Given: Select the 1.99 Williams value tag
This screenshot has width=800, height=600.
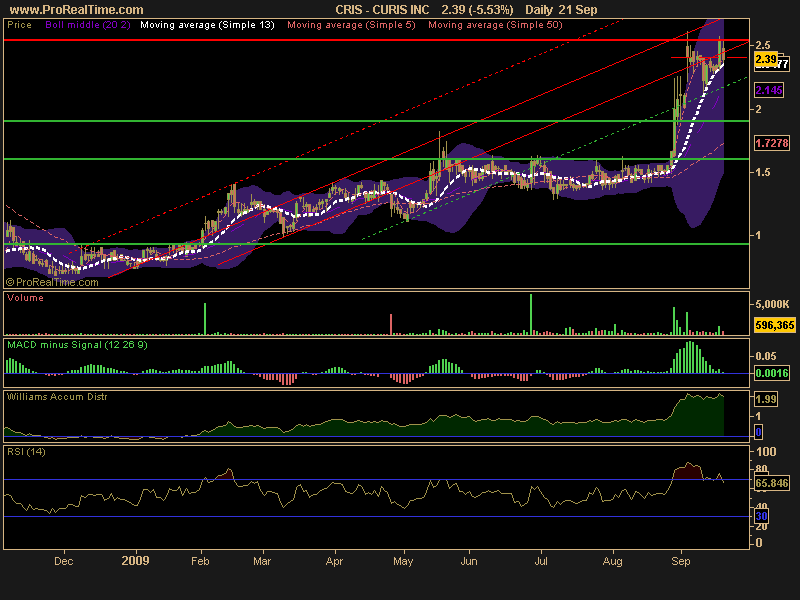Looking at the screenshot, I should click(x=766, y=398).
